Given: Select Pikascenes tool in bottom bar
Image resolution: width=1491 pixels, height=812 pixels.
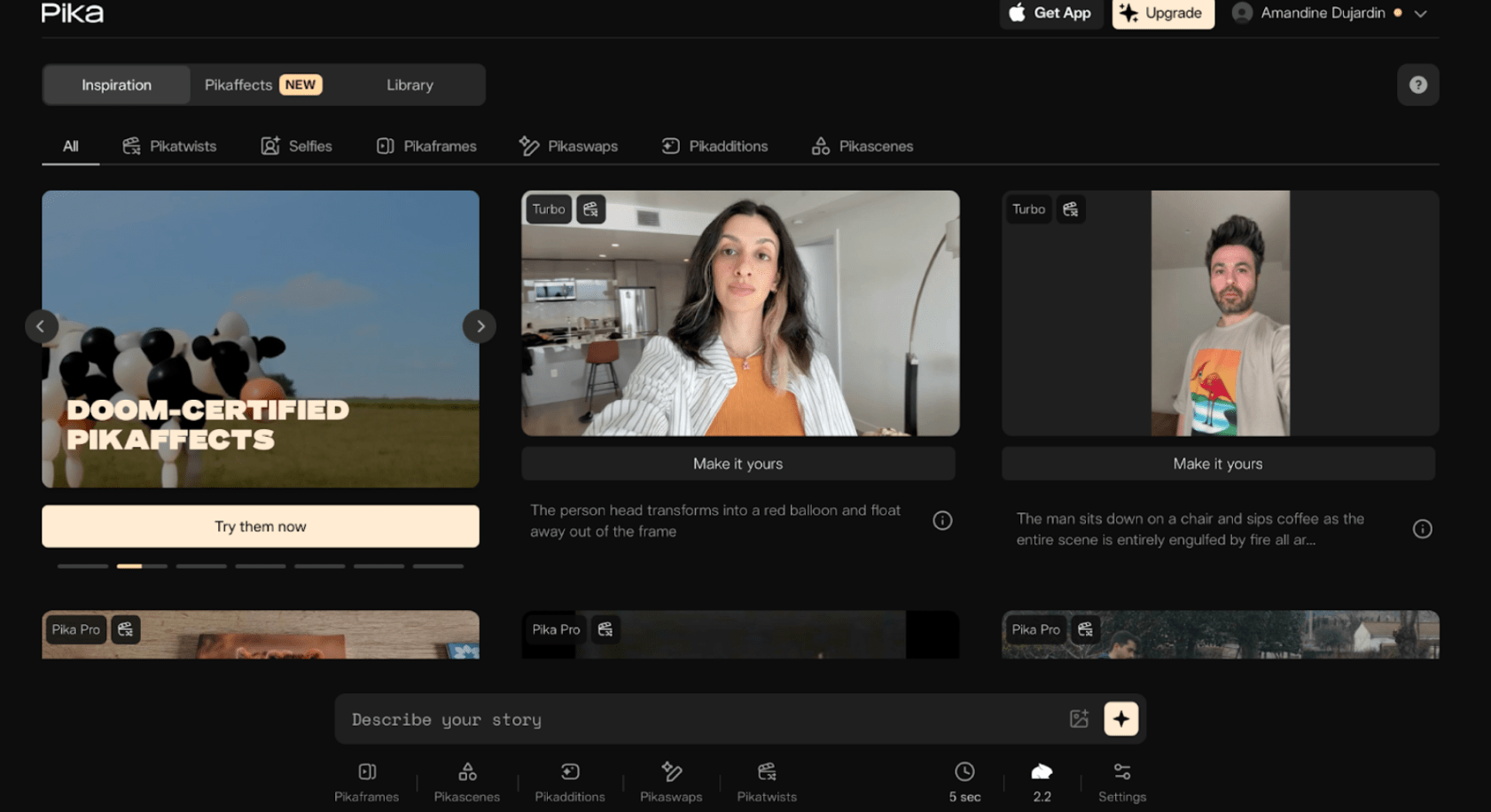Looking at the screenshot, I should [x=467, y=783].
